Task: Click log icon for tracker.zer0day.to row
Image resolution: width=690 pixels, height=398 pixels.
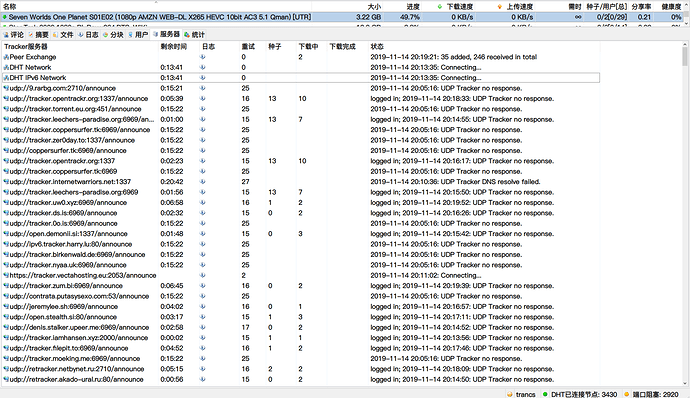Action: click(203, 140)
